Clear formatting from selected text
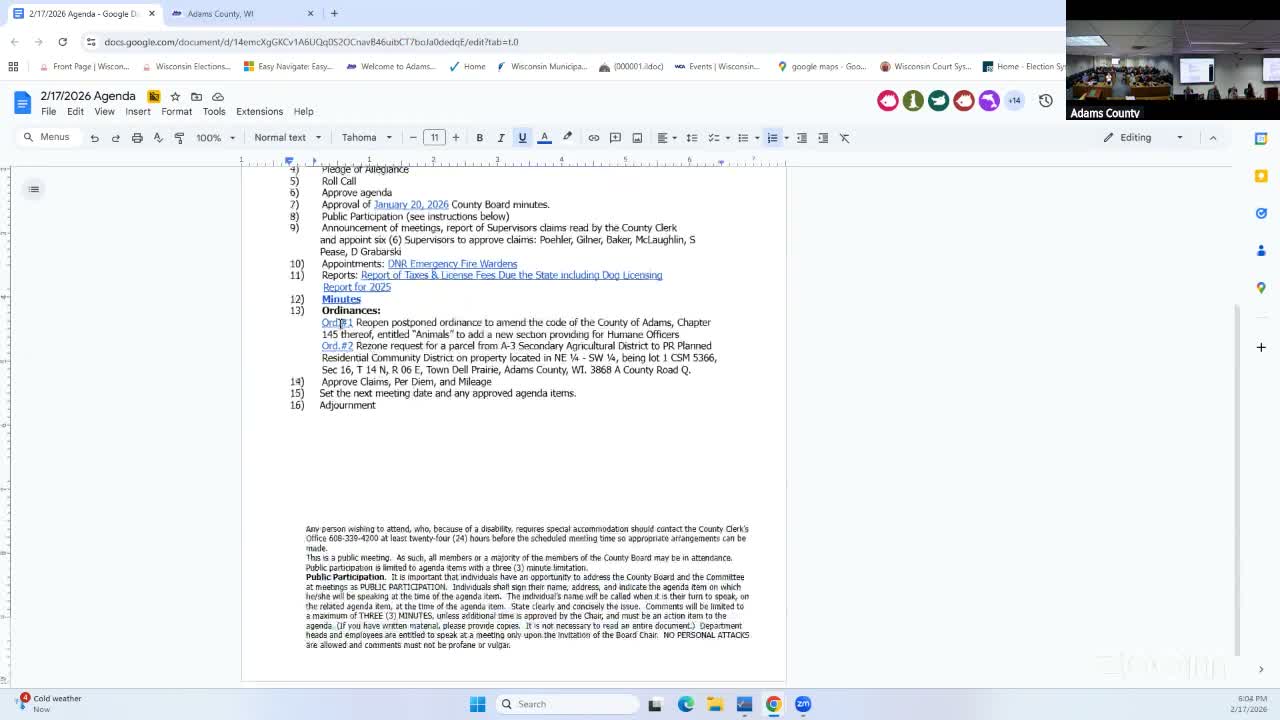This screenshot has height=720, width=1280. click(x=845, y=138)
